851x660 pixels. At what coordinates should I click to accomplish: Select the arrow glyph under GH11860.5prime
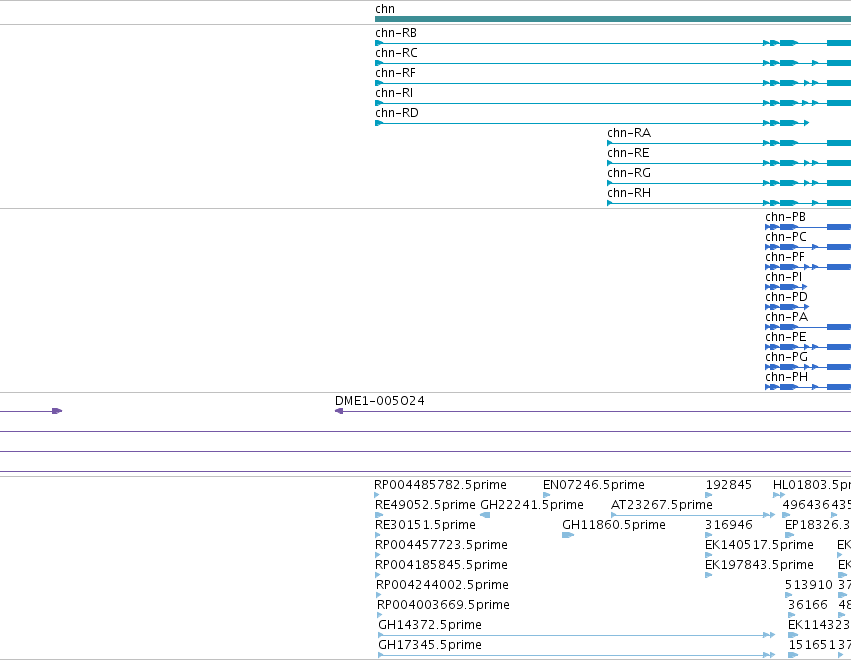(x=568, y=535)
